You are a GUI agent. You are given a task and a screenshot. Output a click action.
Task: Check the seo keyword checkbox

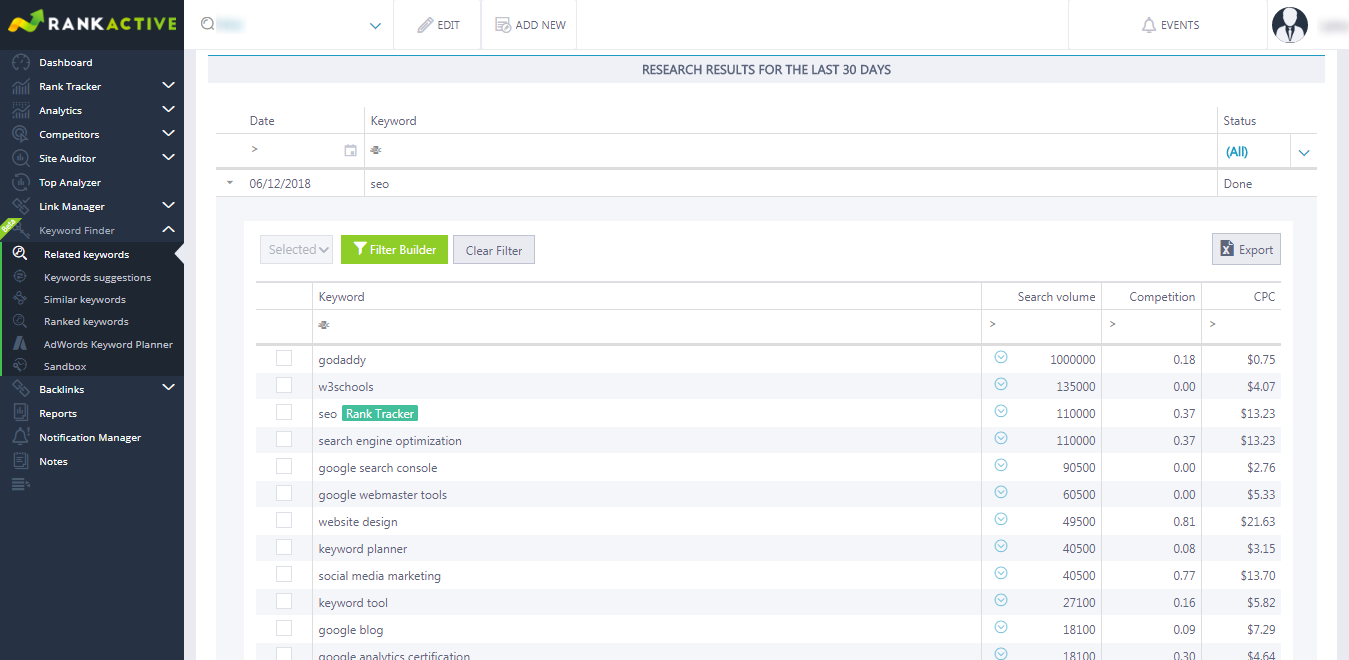click(x=284, y=412)
